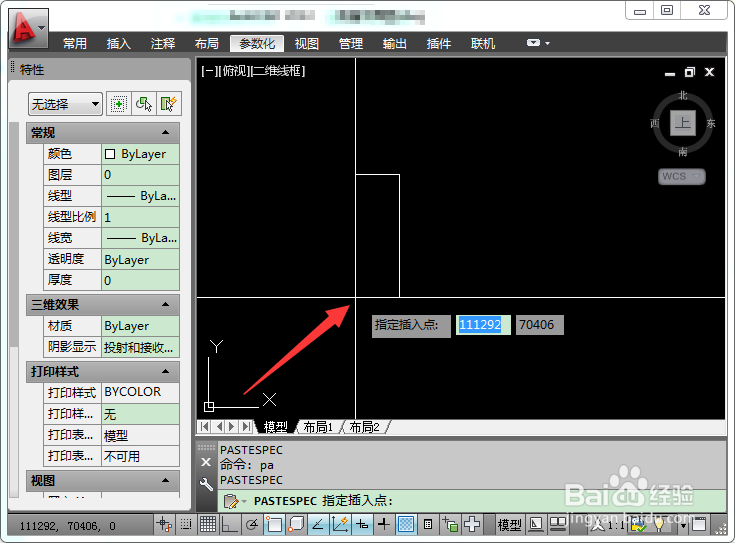Go to previous layout tab arrow
The height and width of the screenshot is (543, 735).
coord(218,427)
